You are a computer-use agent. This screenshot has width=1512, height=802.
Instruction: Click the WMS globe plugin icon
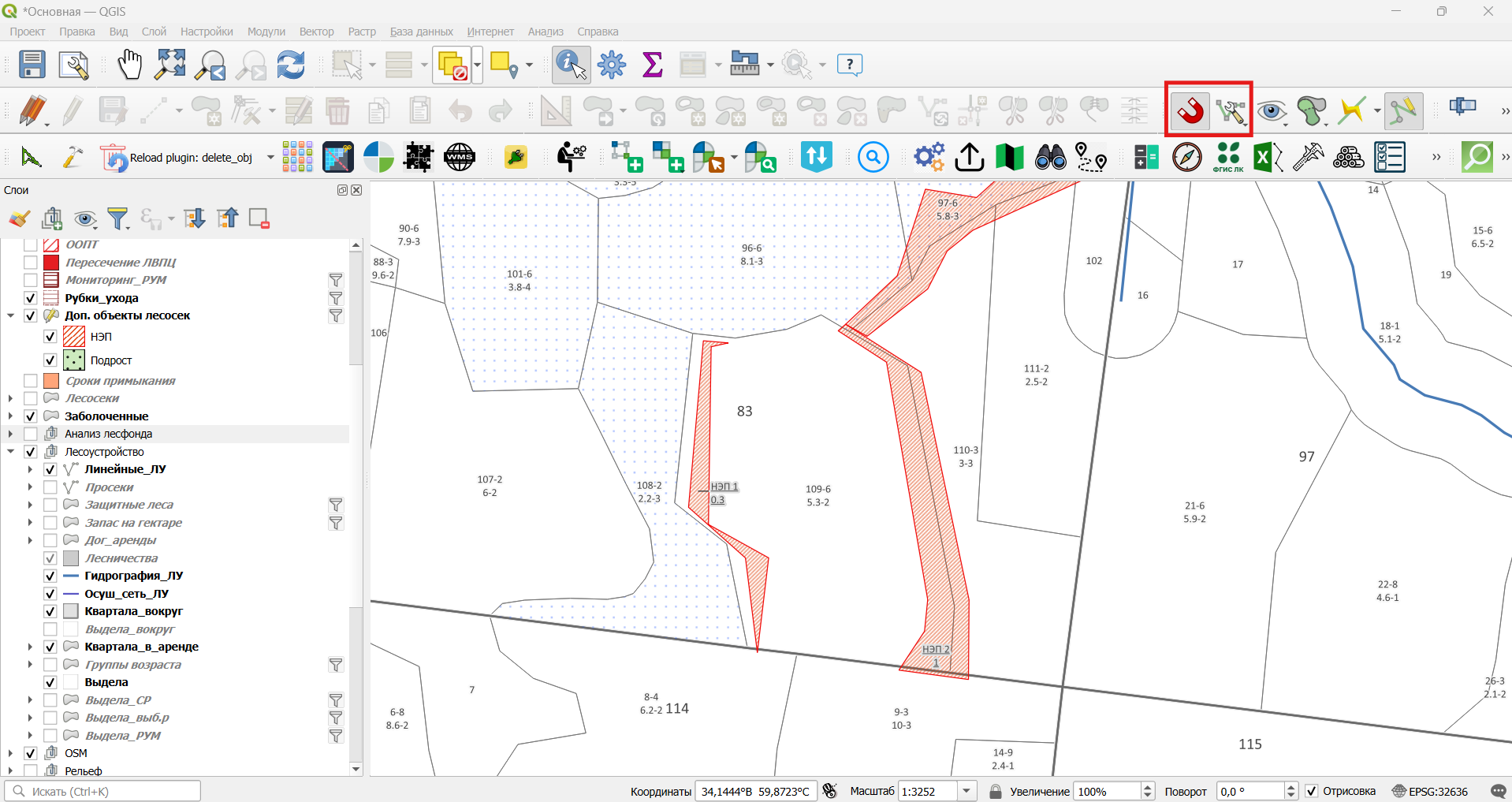click(460, 157)
